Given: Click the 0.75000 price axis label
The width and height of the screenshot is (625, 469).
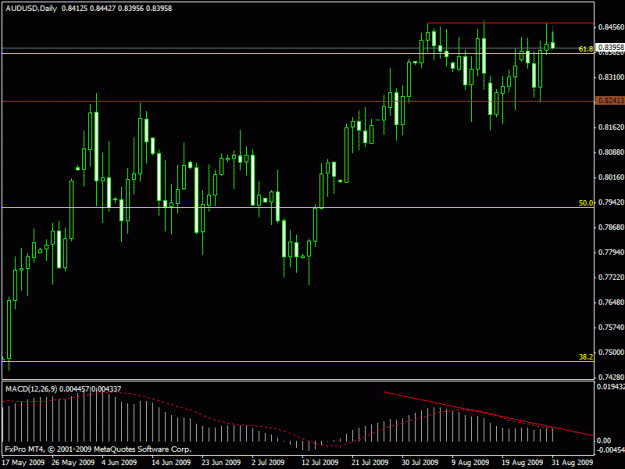Looking at the screenshot, I should click(611, 352).
